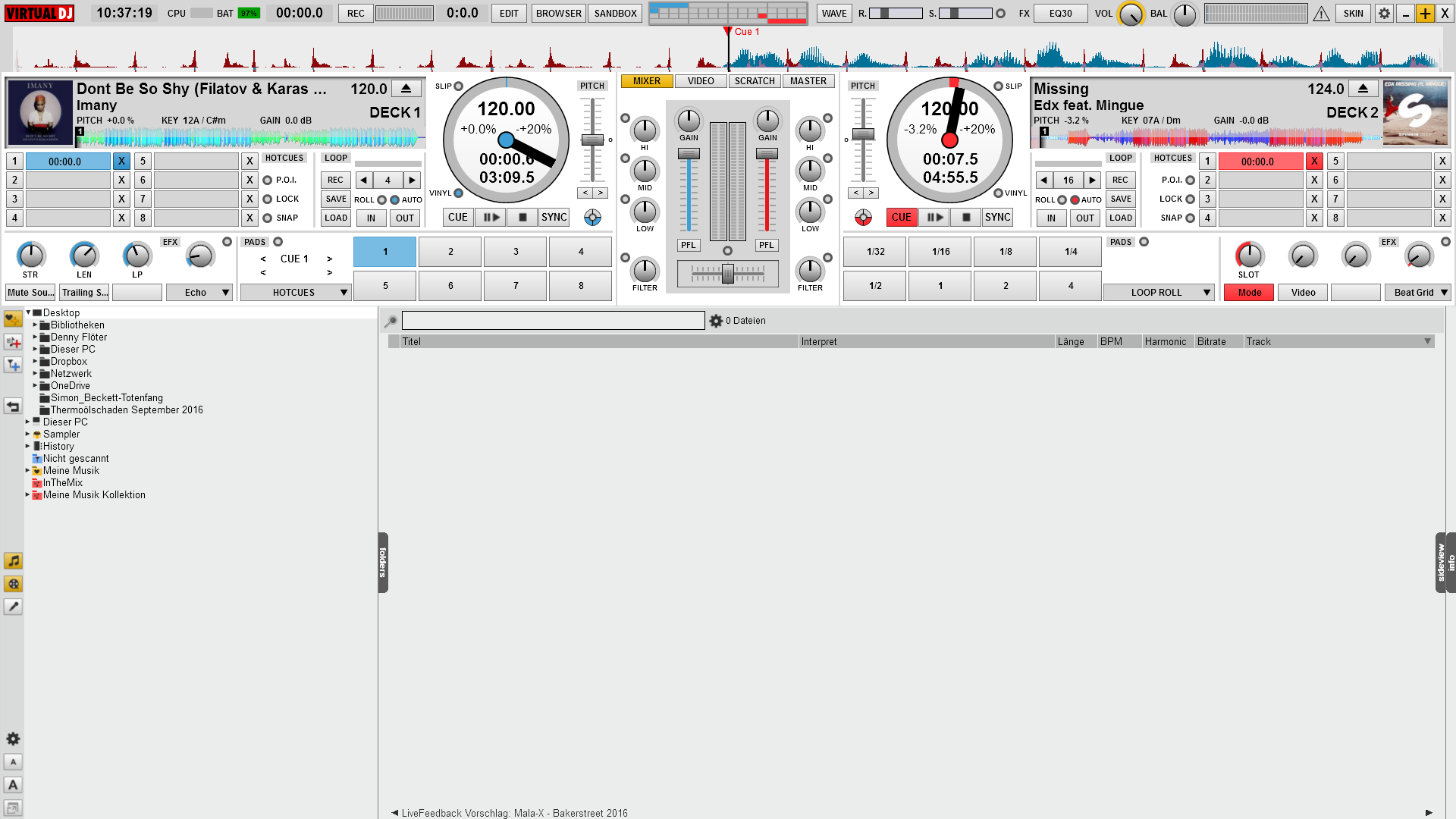1456x819 pixels.
Task: Click the video library icon in sidebar
Action: pyautogui.click(x=13, y=585)
